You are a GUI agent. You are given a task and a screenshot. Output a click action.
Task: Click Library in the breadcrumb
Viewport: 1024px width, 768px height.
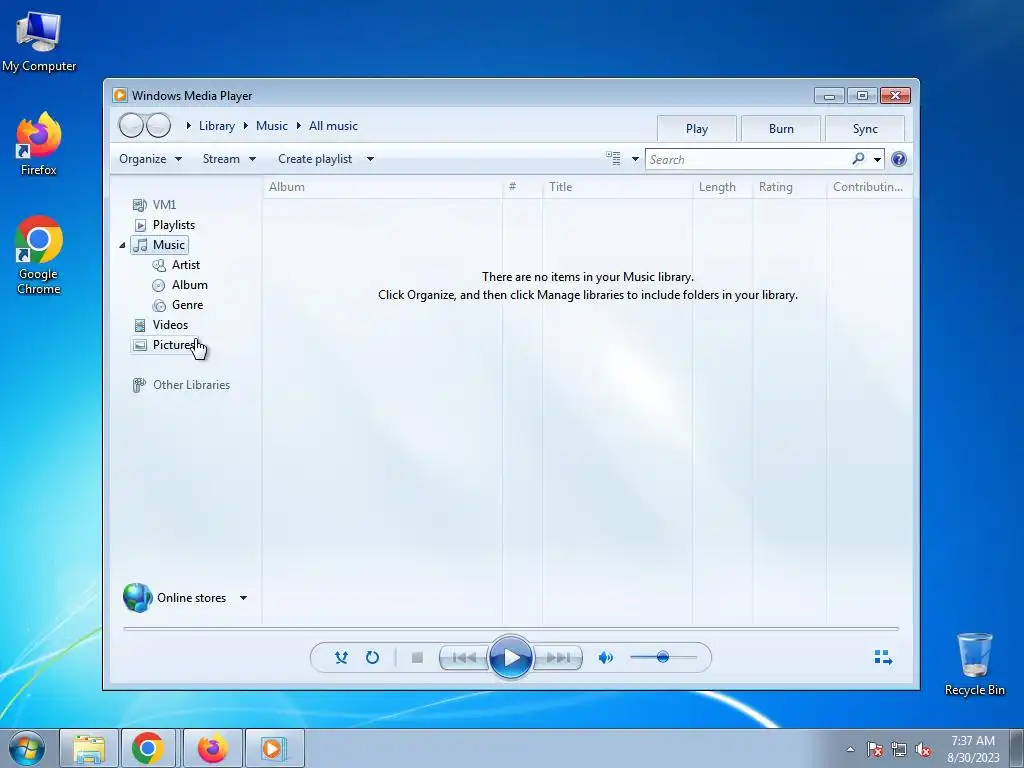click(217, 126)
